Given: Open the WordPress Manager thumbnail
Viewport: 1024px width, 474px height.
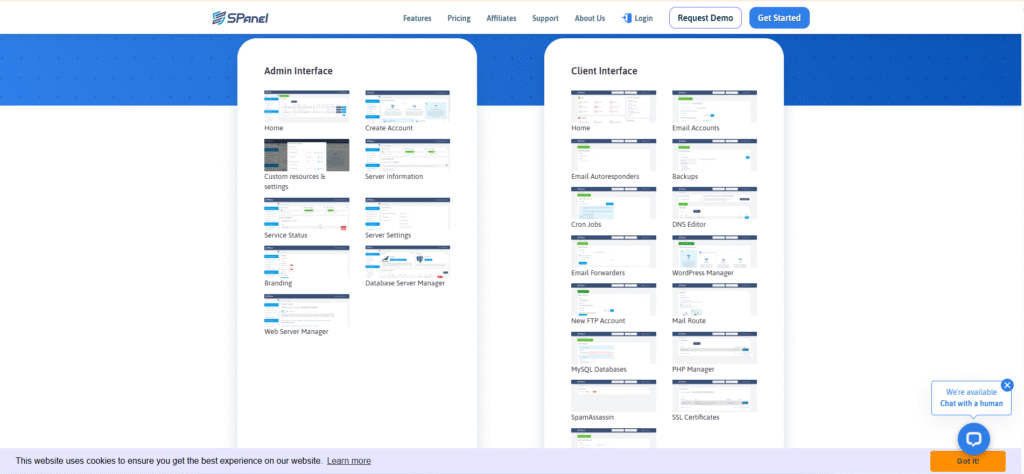Looking at the screenshot, I should pyautogui.click(x=714, y=251).
